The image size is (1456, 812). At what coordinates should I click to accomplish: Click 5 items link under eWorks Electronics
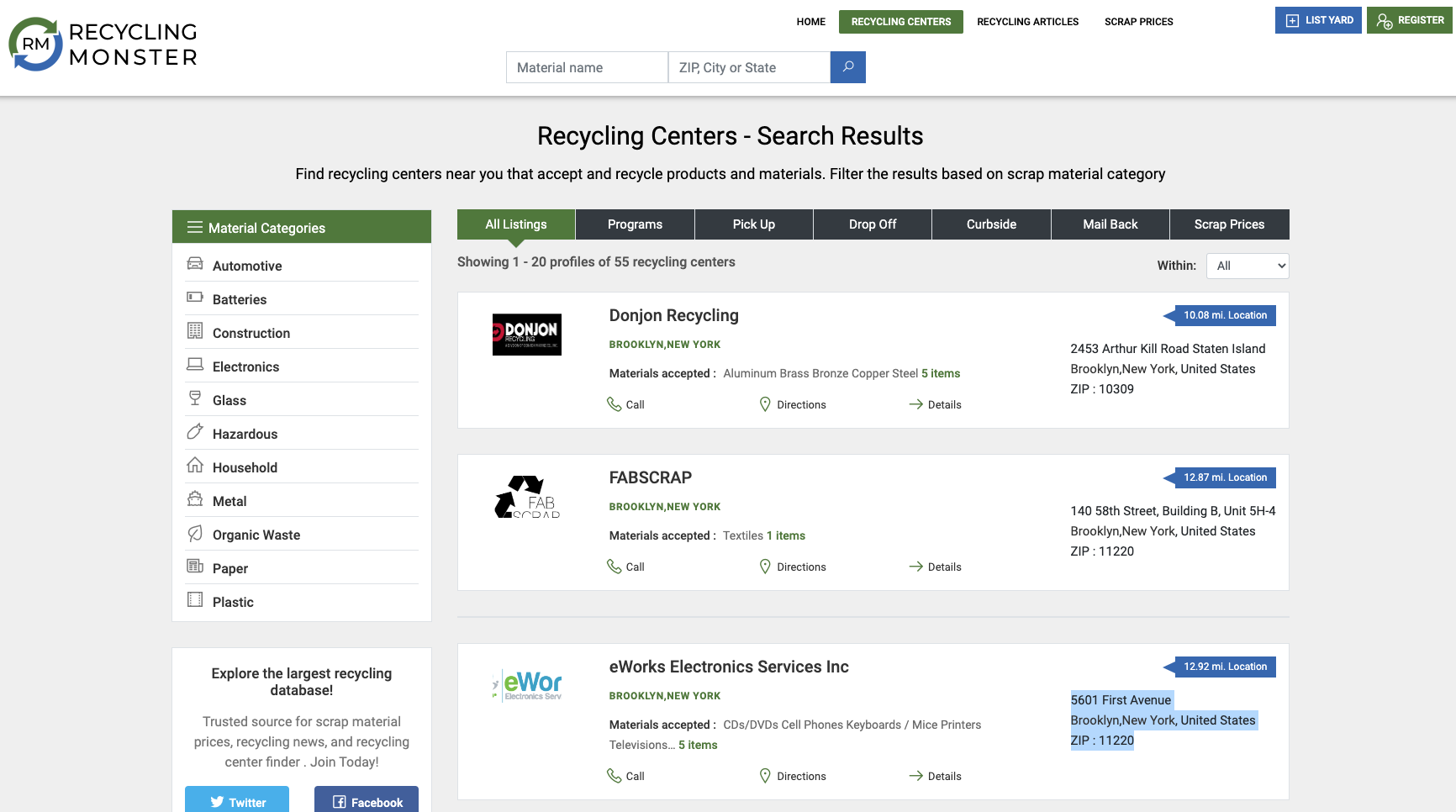point(698,745)
